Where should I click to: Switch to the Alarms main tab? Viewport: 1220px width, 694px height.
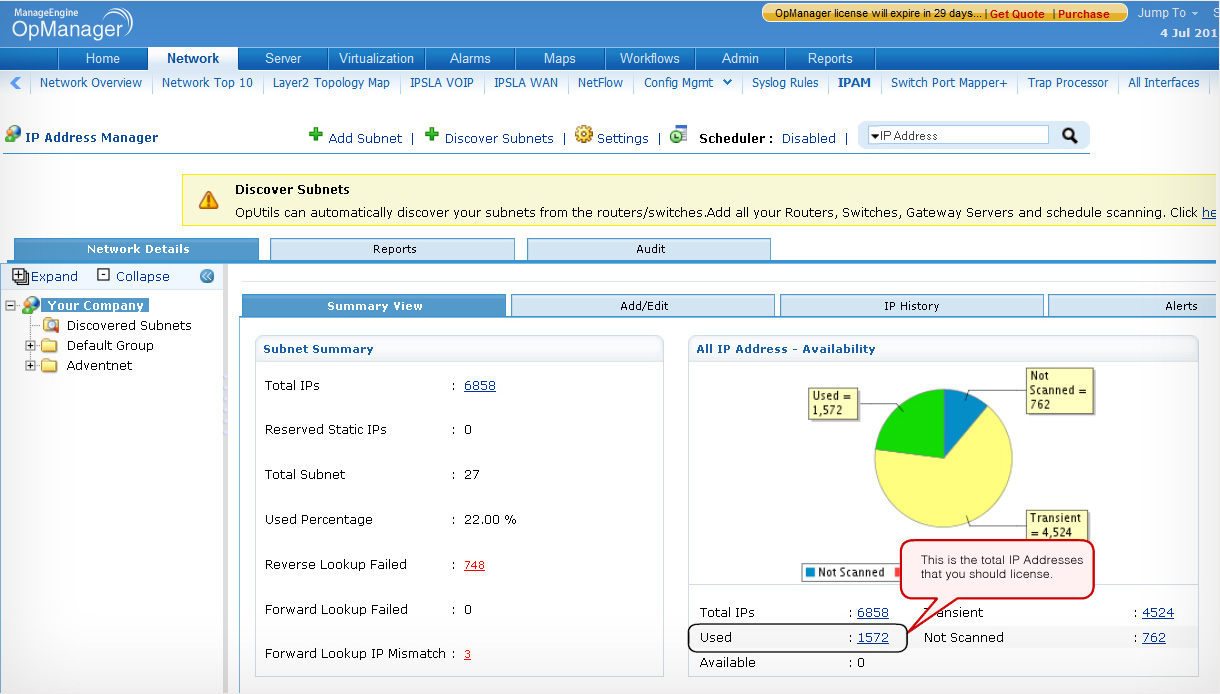[x=470, y=59]
